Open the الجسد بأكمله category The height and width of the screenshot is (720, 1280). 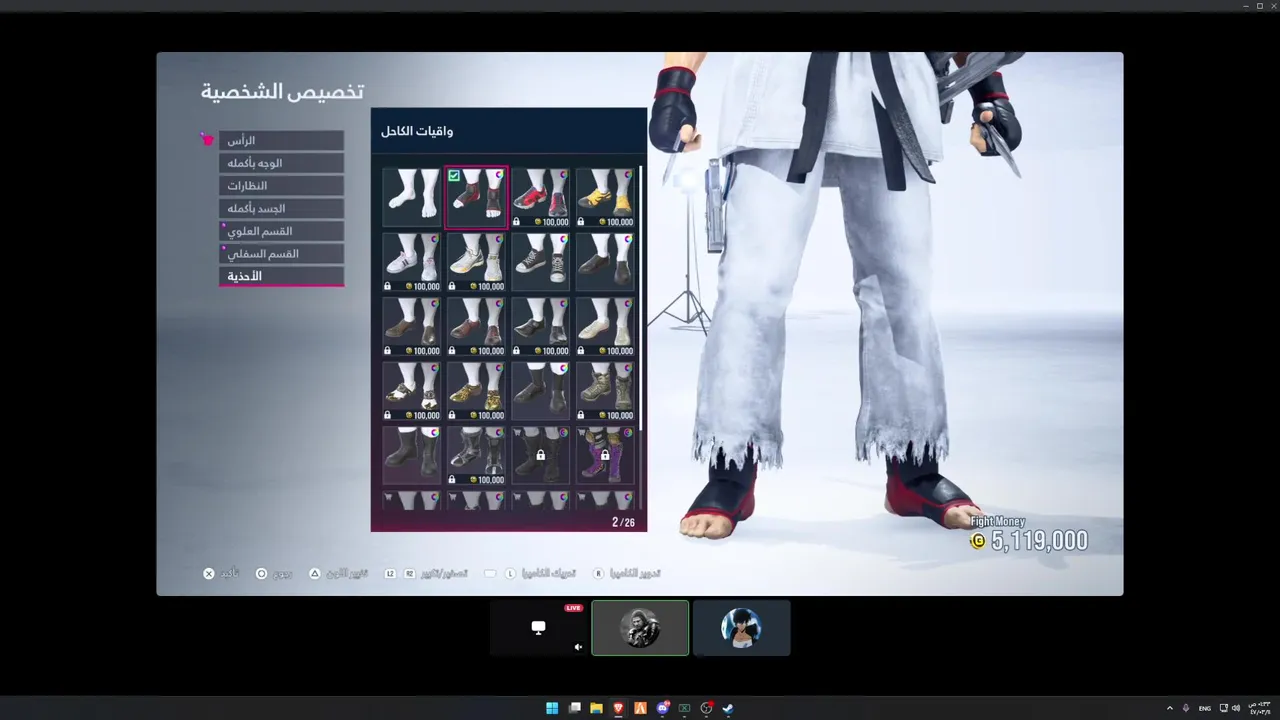pos(281,208)
